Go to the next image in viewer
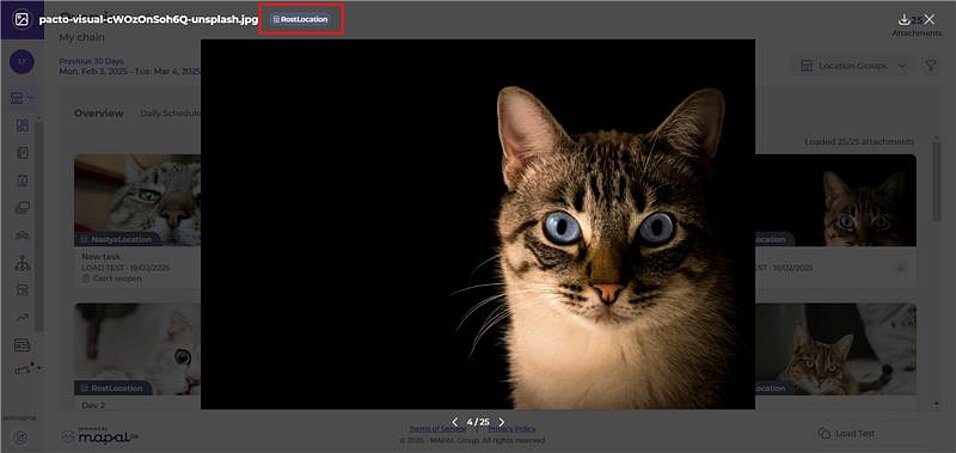Image resolution: width=956 pixels, height=453 pixels. coord(502,422)
